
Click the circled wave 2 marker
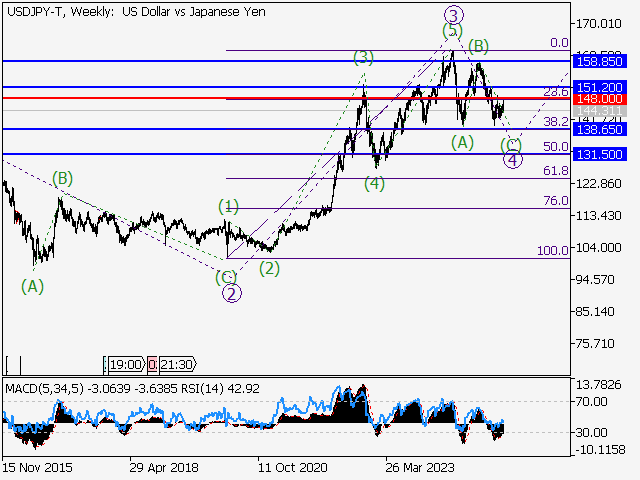coord(230,293)
